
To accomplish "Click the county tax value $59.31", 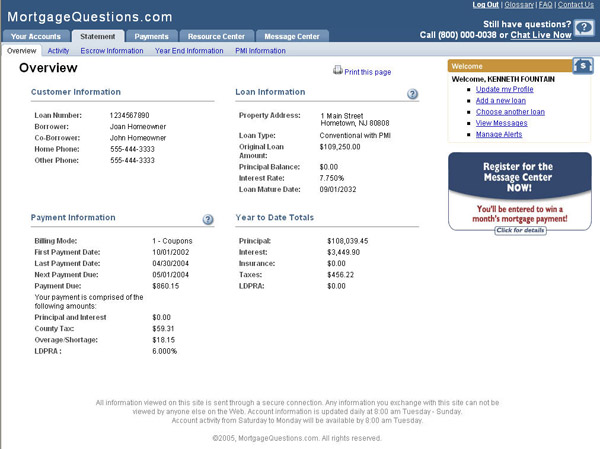I will [x=163, y=329].
